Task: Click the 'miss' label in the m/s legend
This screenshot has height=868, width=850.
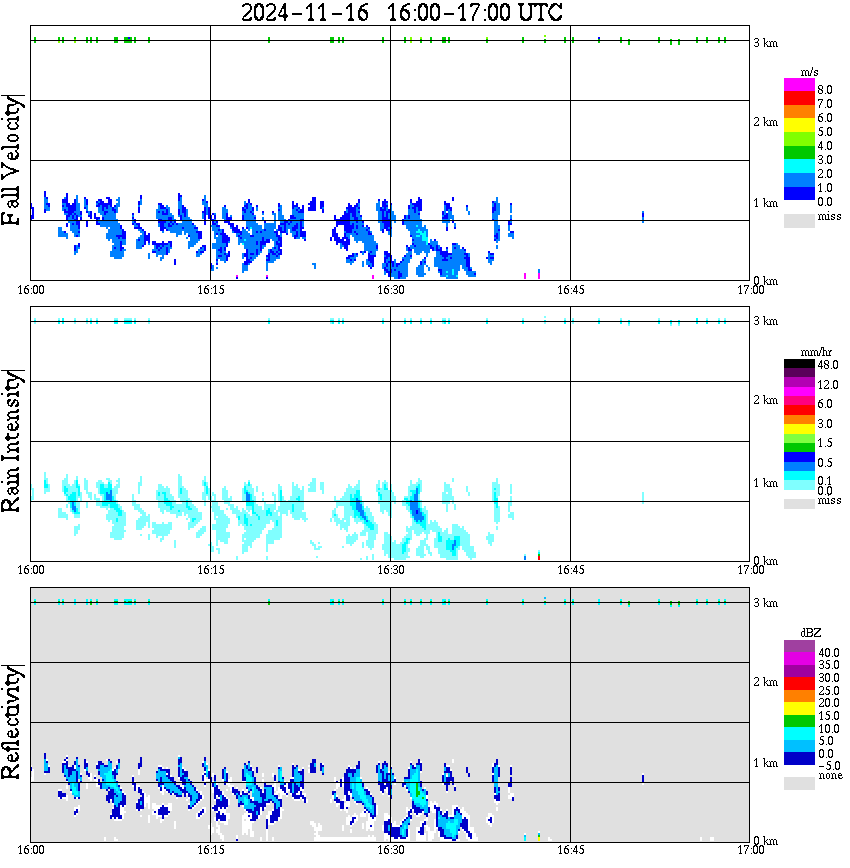Action: click(x=829, y=216)
